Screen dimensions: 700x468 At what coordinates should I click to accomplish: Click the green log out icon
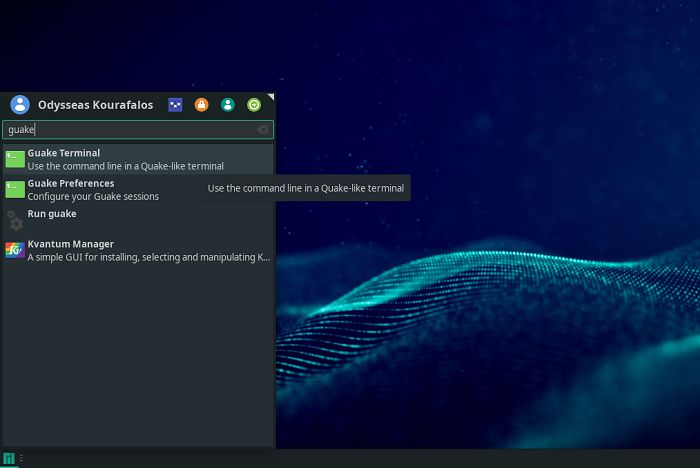254,105
